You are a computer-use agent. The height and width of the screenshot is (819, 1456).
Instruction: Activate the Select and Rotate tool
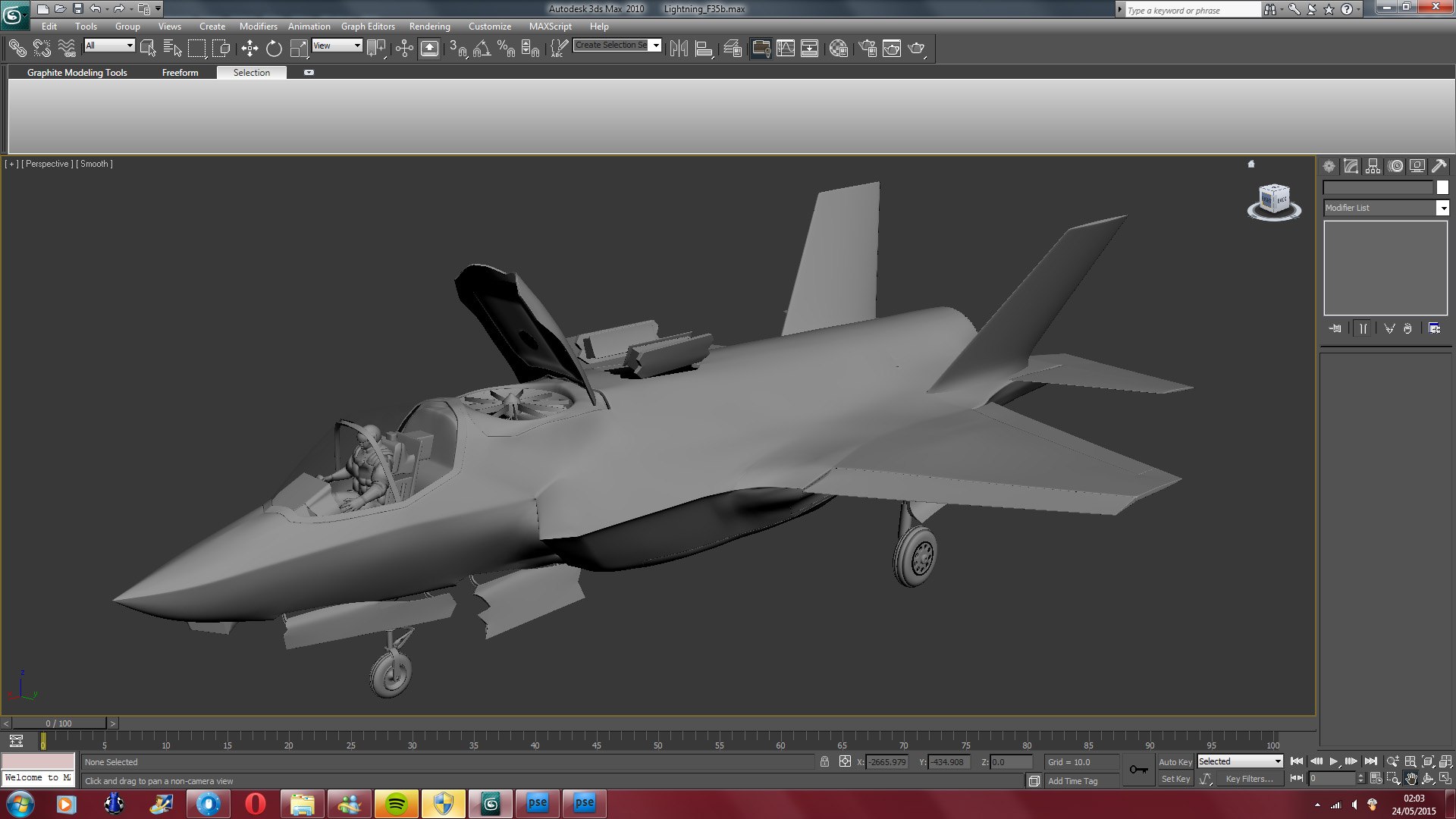274,49
